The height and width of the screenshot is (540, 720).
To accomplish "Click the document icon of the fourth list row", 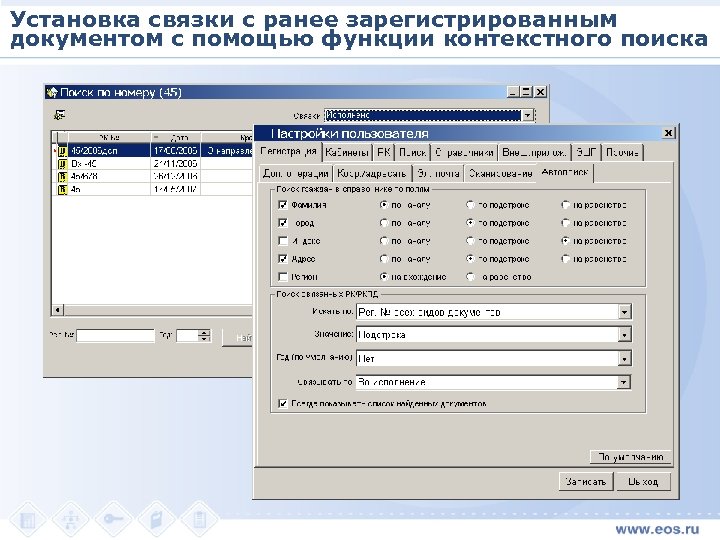I will click(62, 189).
